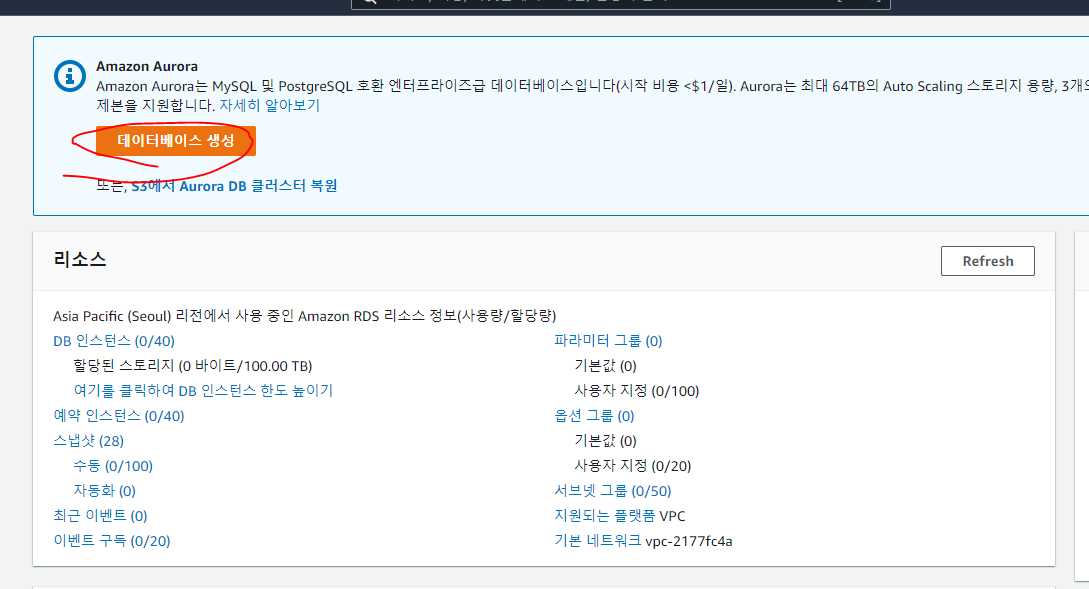Open 자동화 (0) snapshots link

point(105,491)
